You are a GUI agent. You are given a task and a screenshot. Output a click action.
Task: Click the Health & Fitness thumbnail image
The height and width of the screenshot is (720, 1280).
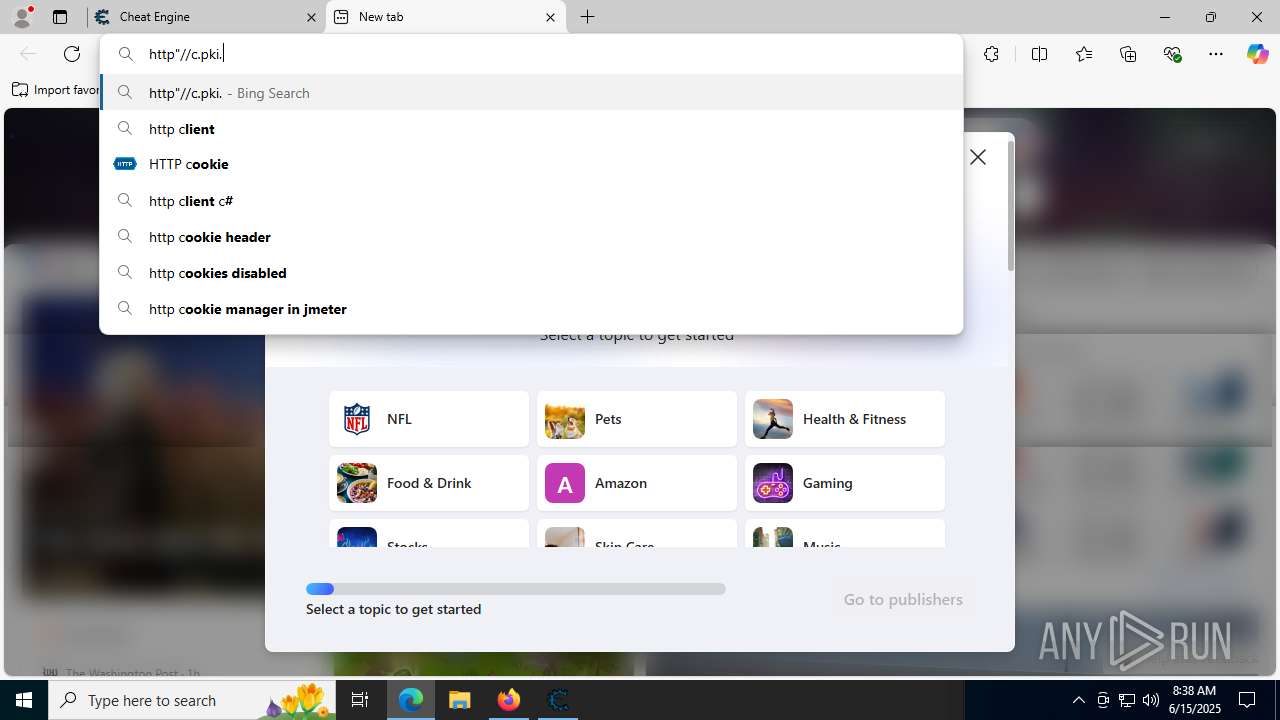point(773,419)
